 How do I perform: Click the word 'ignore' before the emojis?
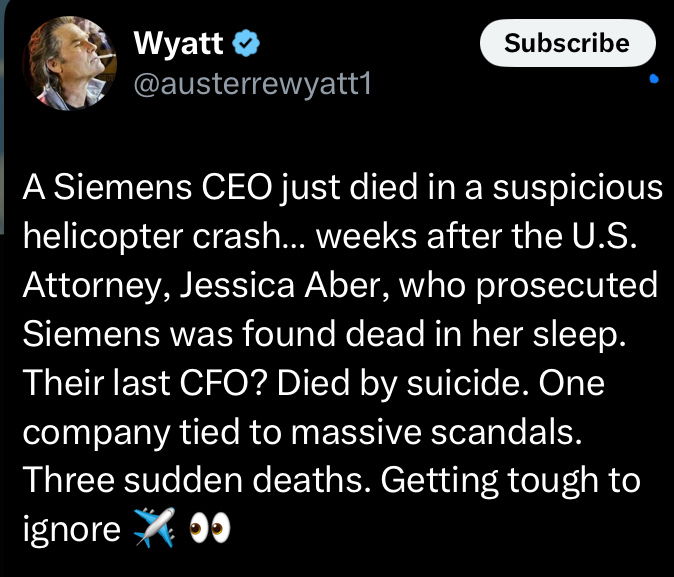pos(71,528)
